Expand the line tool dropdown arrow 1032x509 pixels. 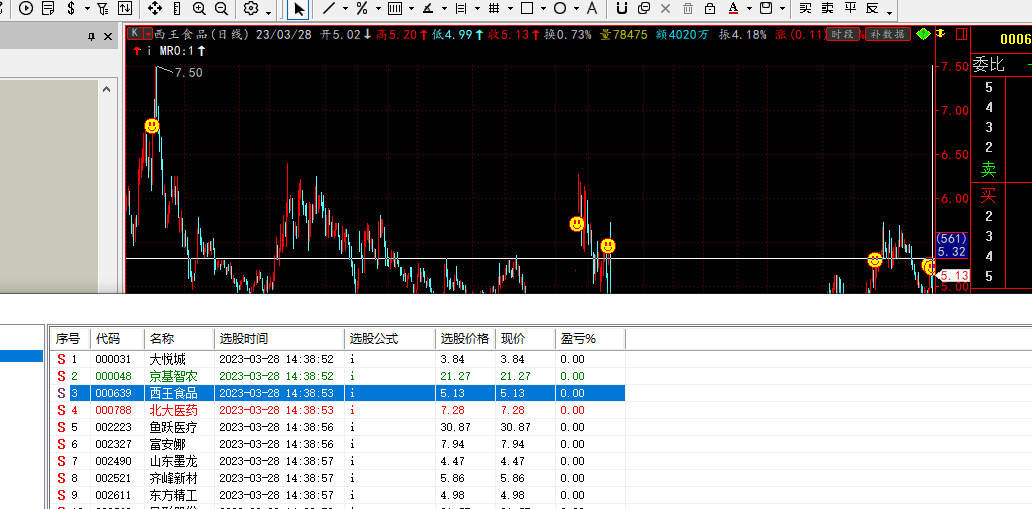pos(345,10)
